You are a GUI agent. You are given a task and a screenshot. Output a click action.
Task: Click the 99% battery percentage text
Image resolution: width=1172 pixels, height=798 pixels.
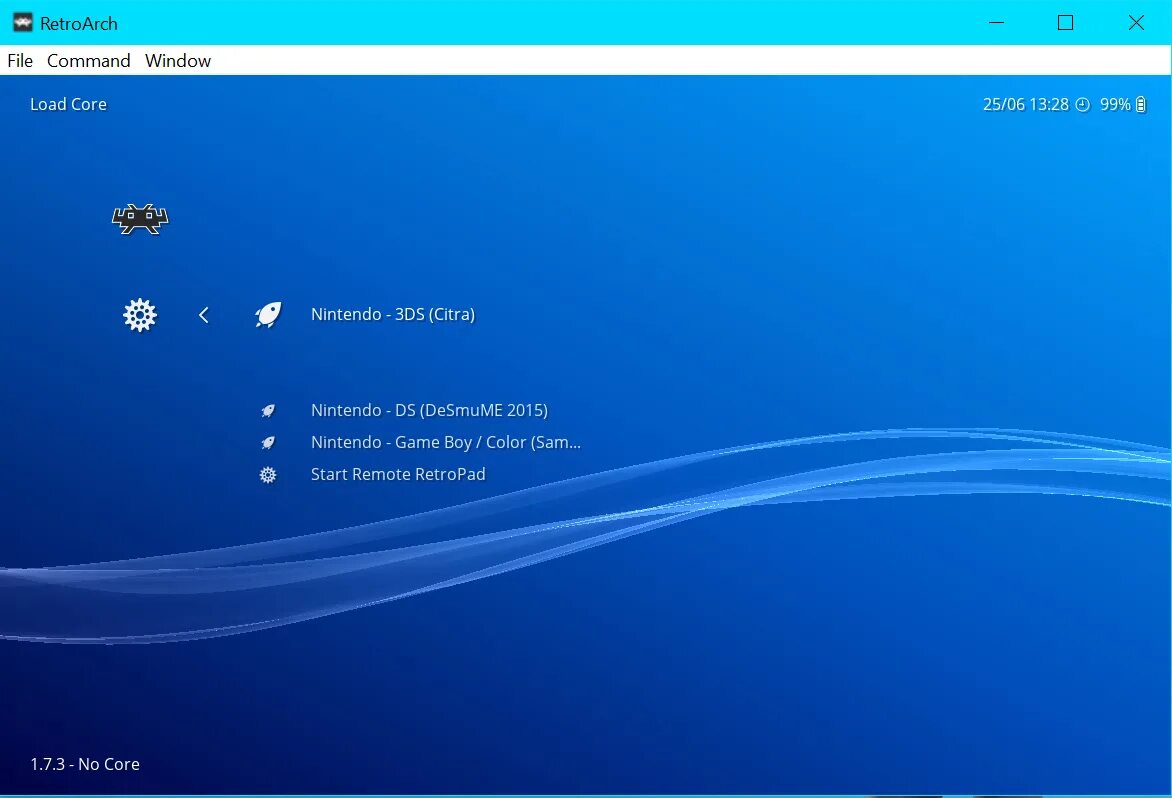(1115, 105)
